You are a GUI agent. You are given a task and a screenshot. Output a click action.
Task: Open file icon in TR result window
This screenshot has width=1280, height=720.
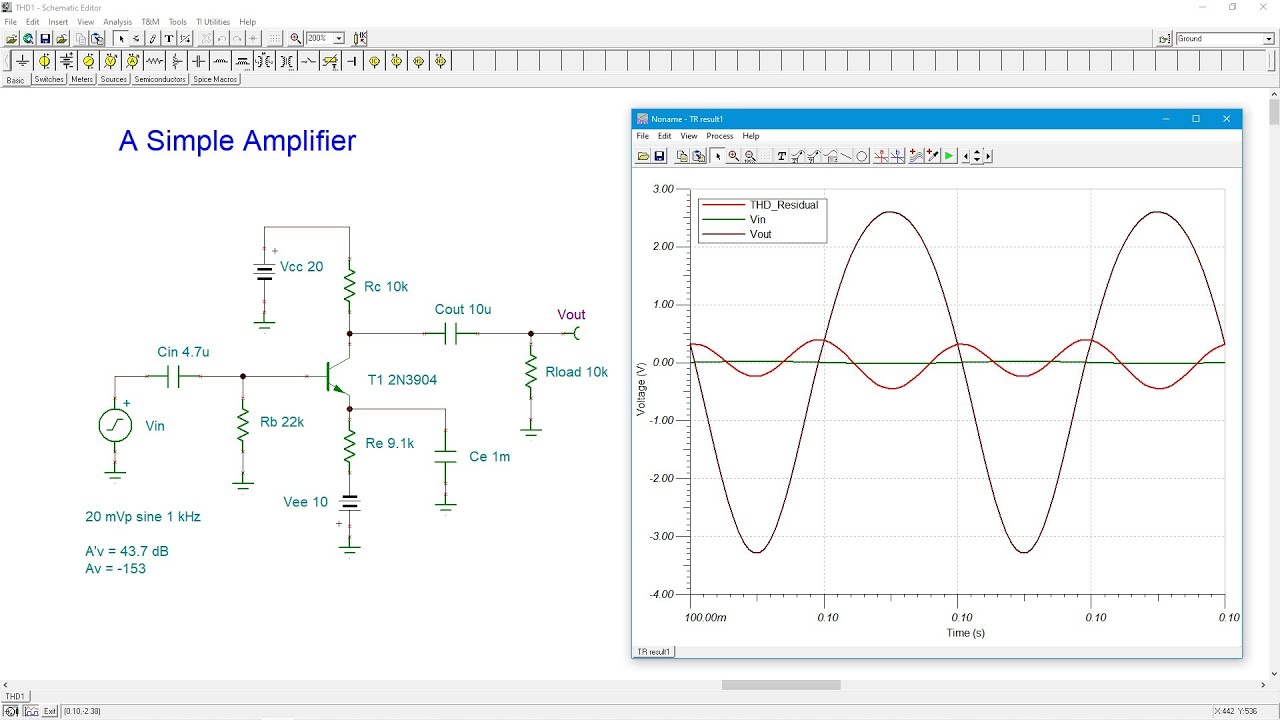pos(644,156)
